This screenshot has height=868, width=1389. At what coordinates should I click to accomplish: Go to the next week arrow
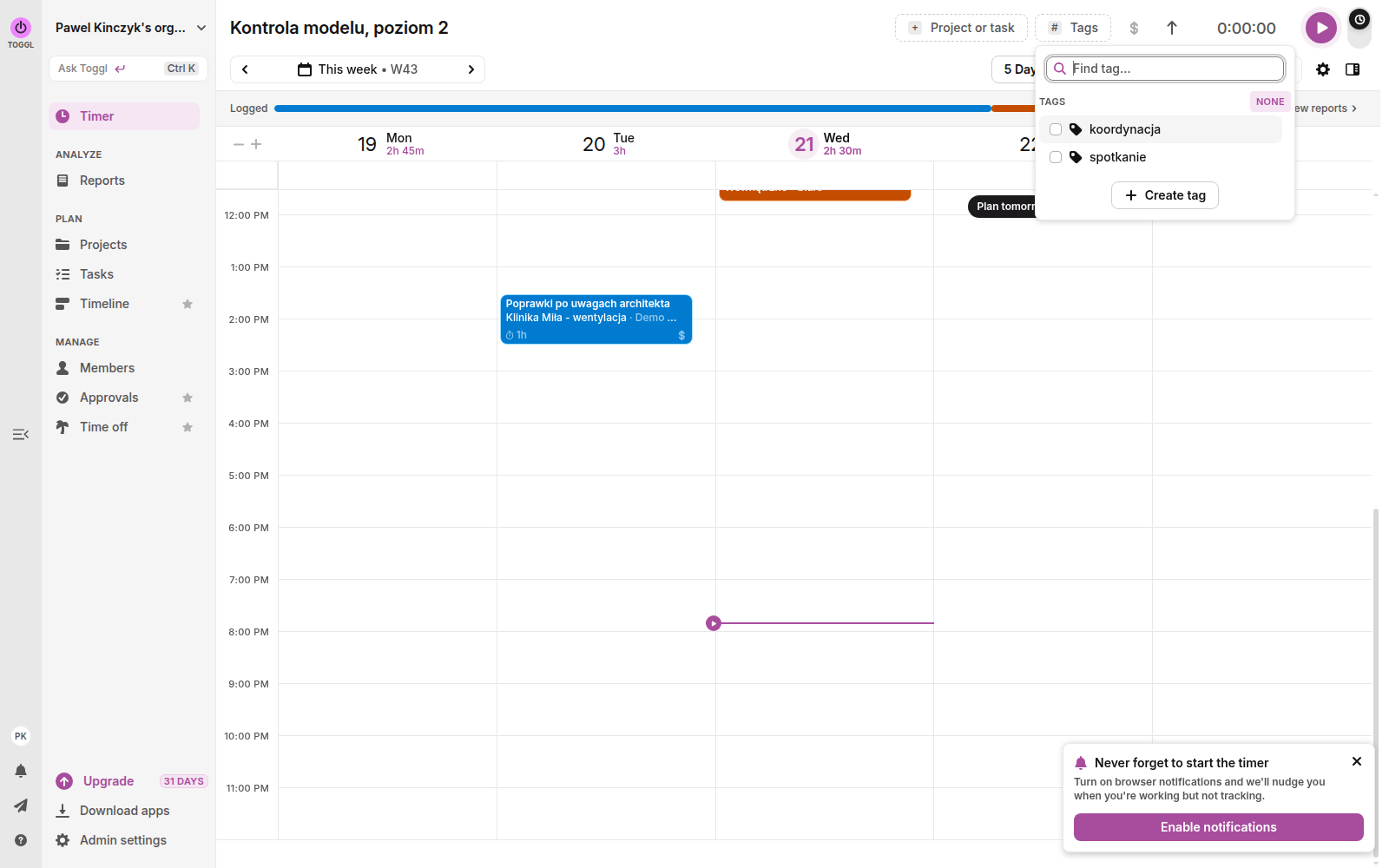coord(471,69)
